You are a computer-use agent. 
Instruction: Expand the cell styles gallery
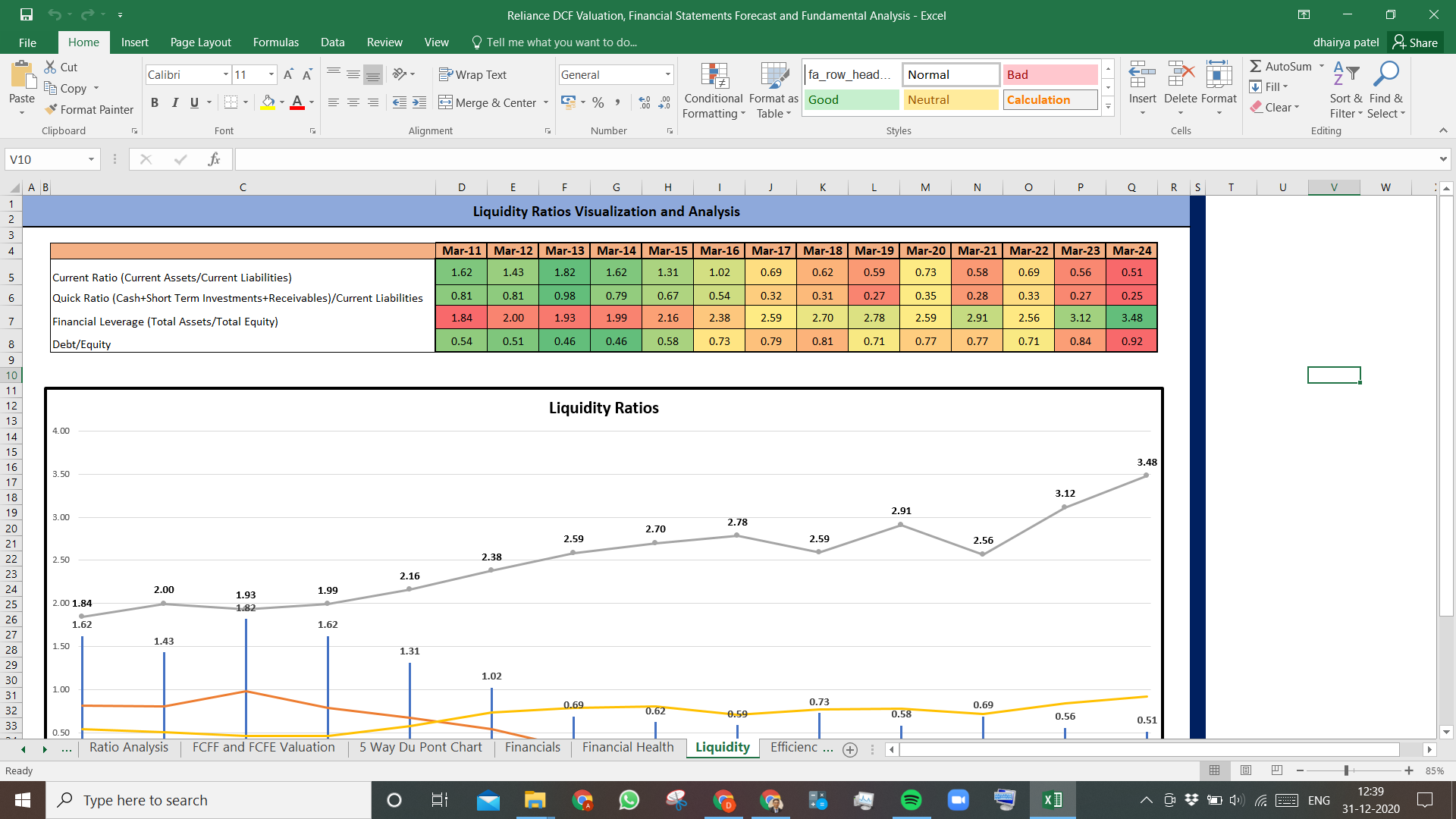(1108, 106)
